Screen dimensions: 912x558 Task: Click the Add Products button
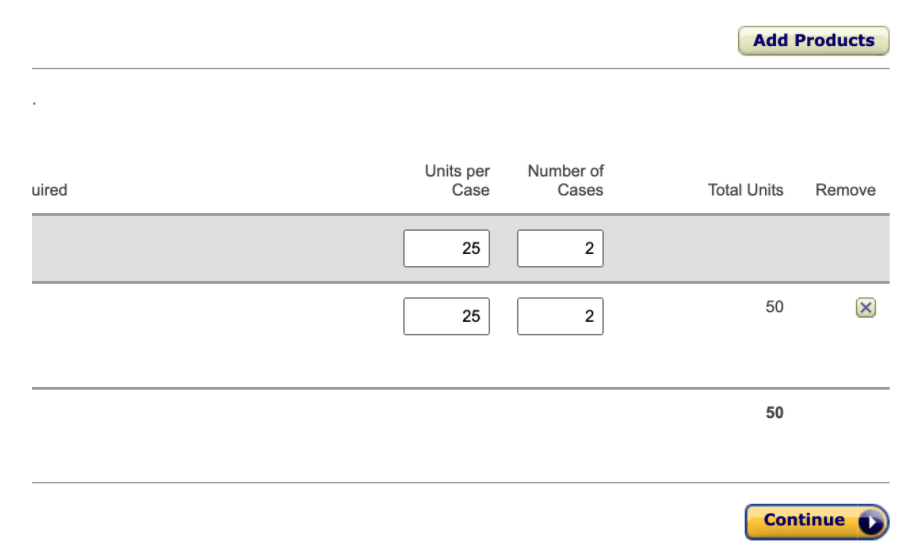point(813,41)
